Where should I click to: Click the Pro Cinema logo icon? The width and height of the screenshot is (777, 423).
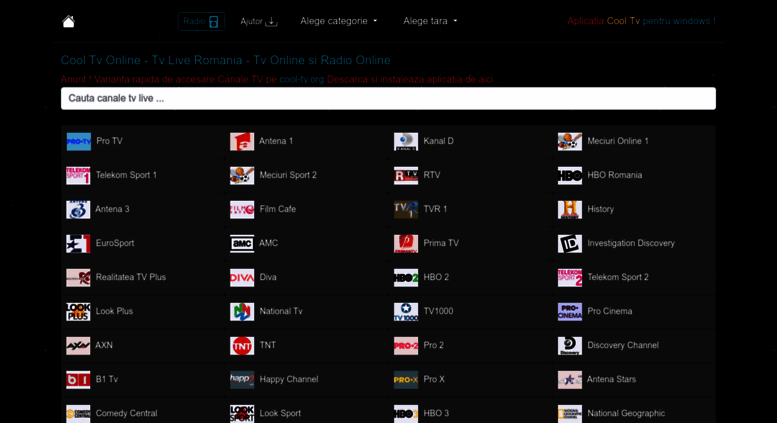coord(570,312)
